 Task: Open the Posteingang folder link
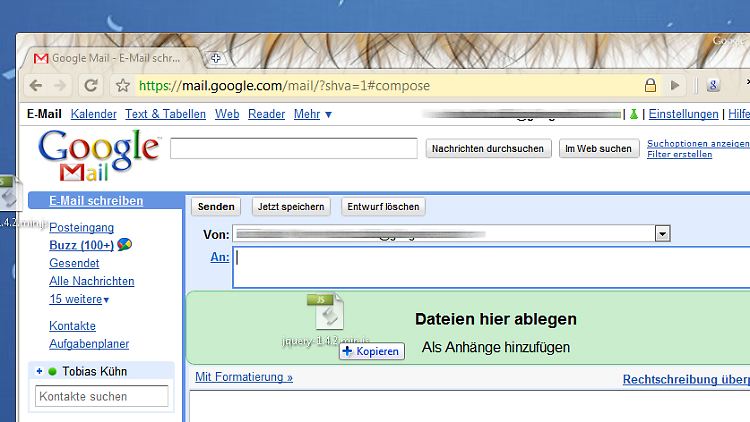(81, 227)
